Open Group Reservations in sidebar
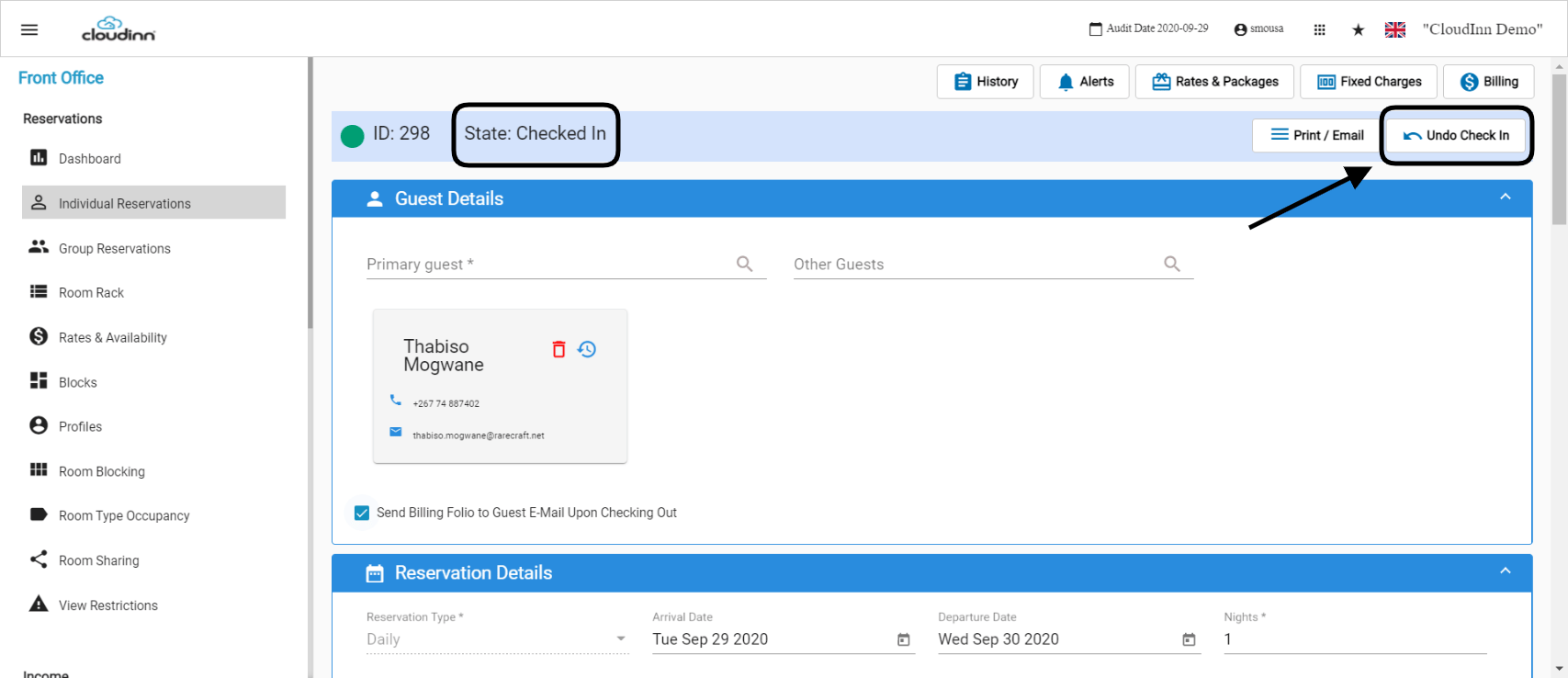The image size is (1568, 678). pos(153,248)
